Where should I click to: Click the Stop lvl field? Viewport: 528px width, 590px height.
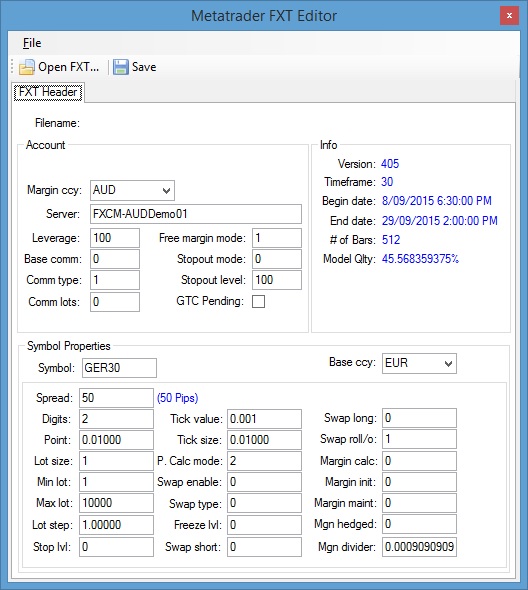coord(116,547)
